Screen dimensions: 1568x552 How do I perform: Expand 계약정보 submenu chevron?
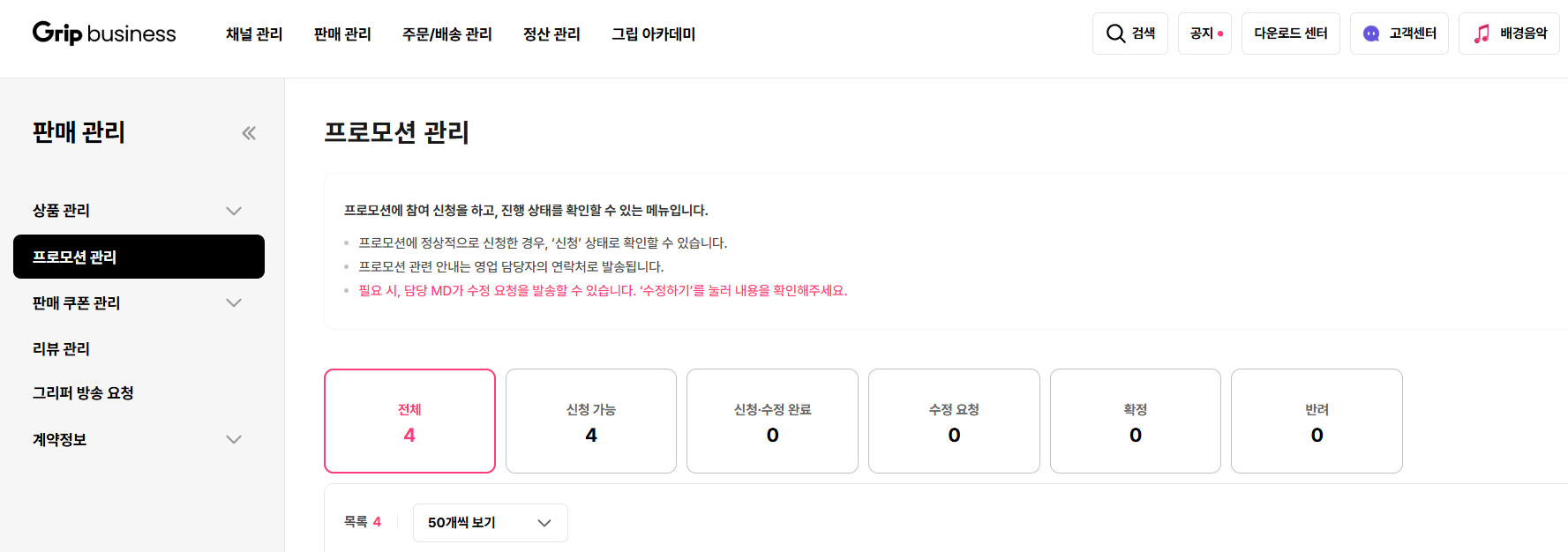coord(234,439)
